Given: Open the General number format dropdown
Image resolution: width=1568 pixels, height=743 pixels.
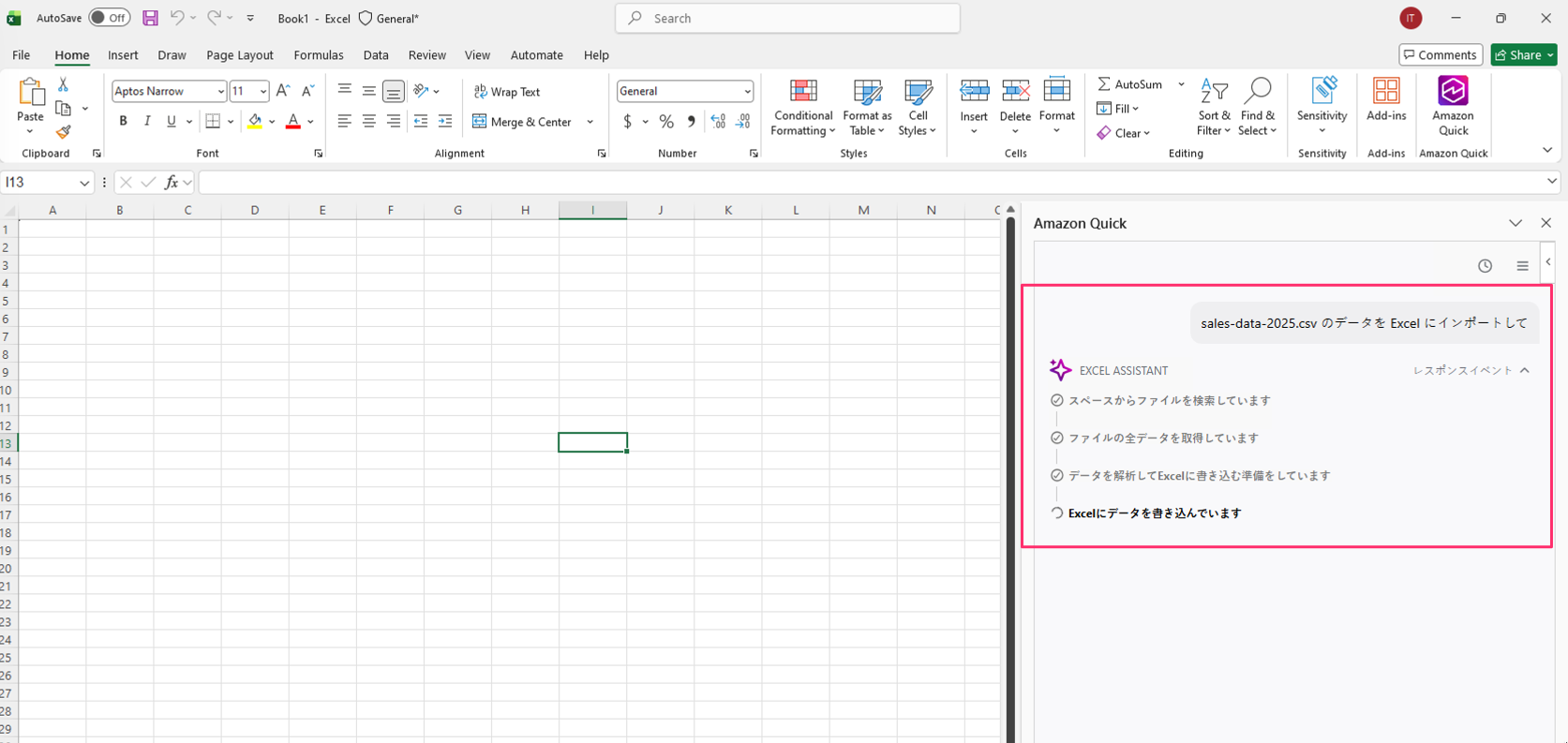Looking at the screenshot, I should pos(747,91).
